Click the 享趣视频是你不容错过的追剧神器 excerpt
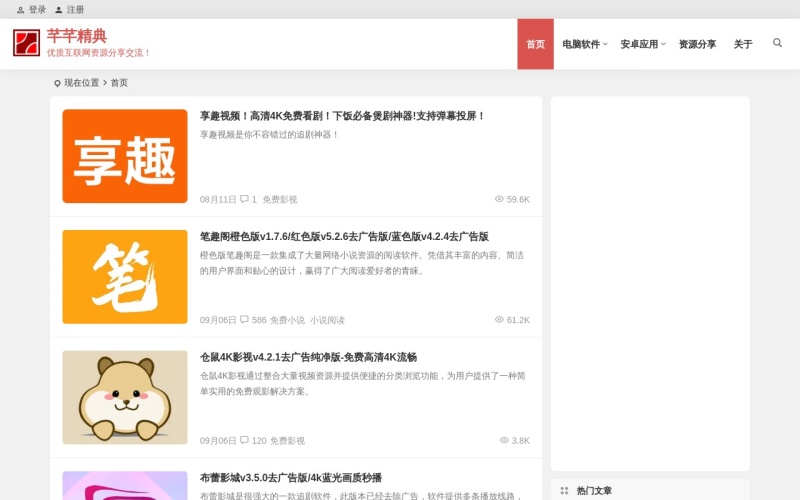800x500 pixels. click(x=269, y=135)
